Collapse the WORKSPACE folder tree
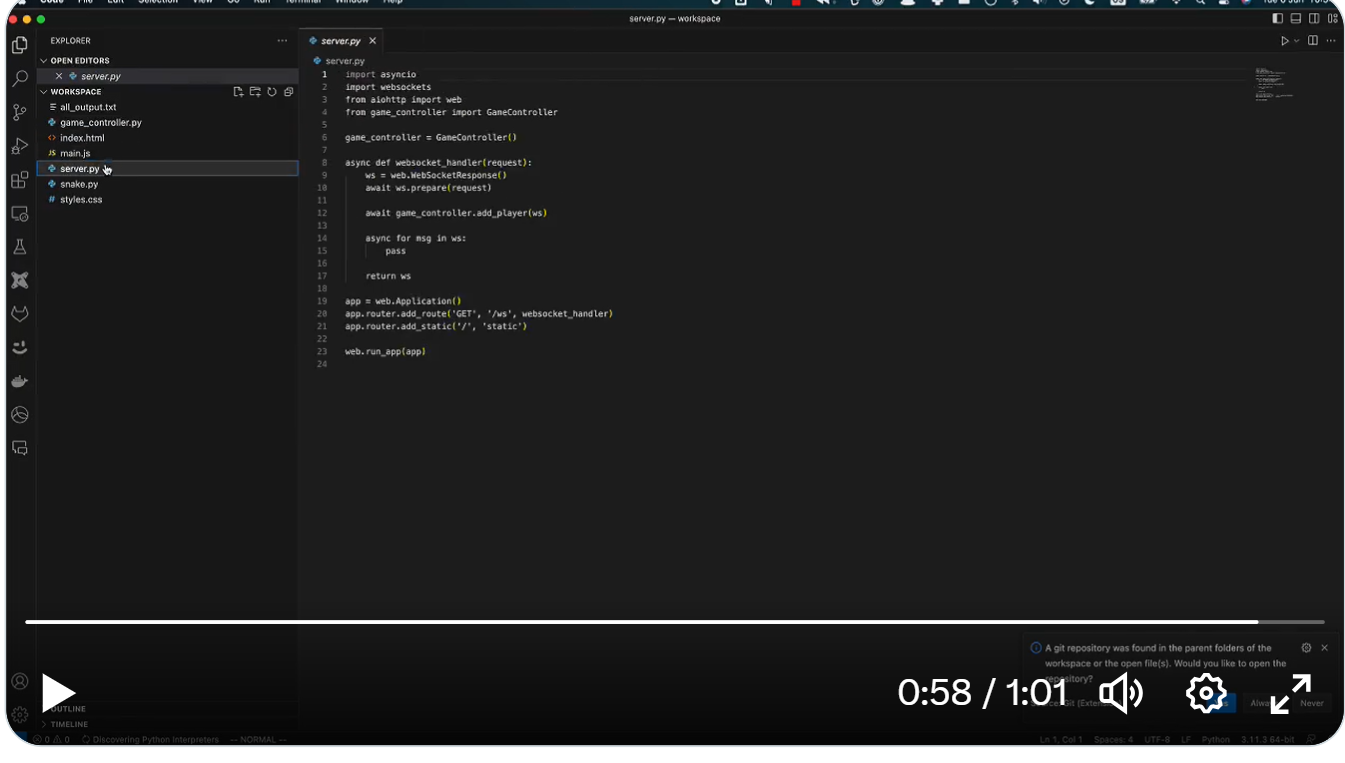The width and height of the screenshot is (1345, 763). 43,91
